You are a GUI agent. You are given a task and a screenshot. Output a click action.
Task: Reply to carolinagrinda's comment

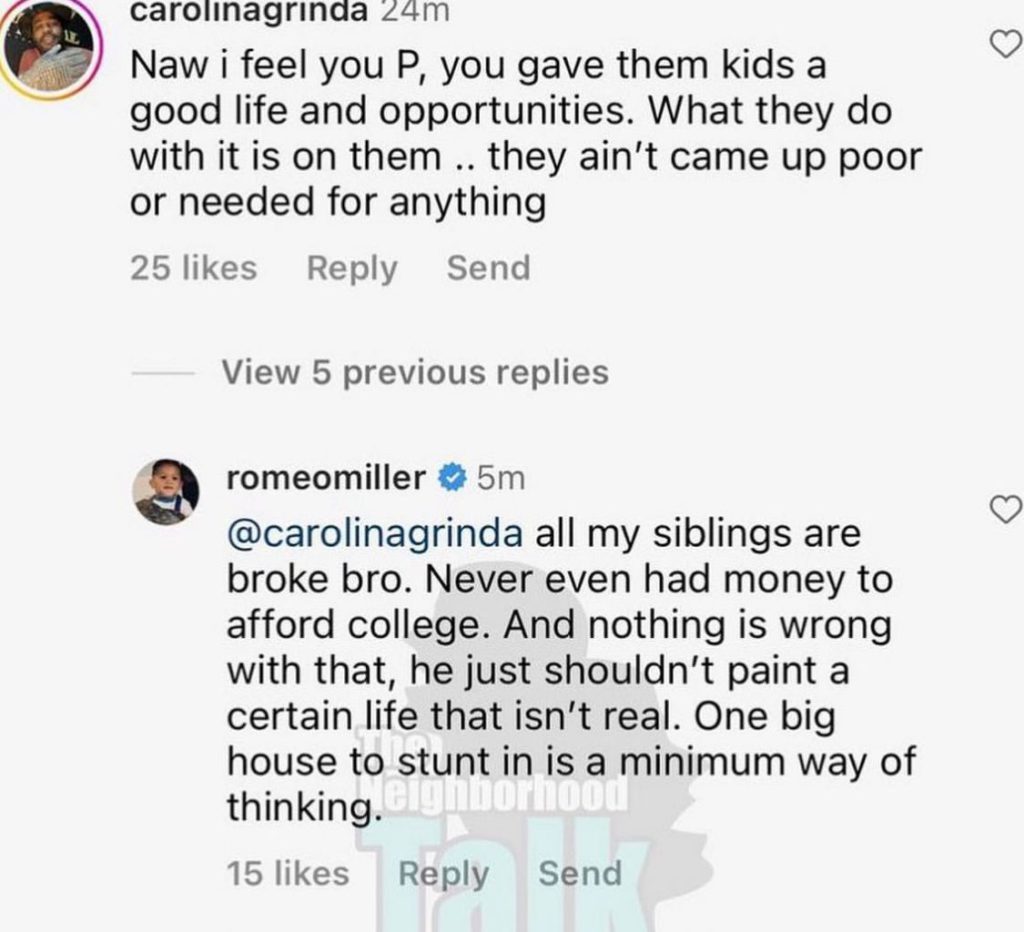pyautogui.click(x=351, y=268)
